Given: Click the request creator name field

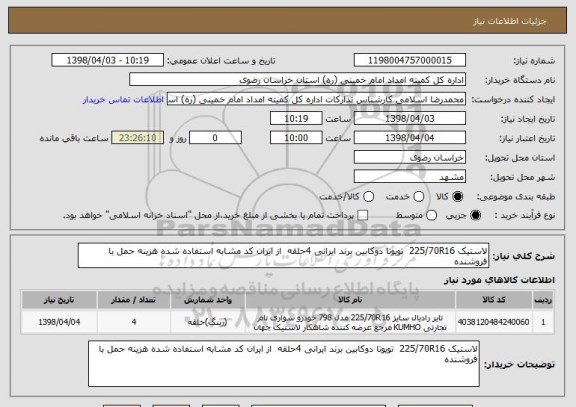Looking at the screenshot, I should pos(316,99).
